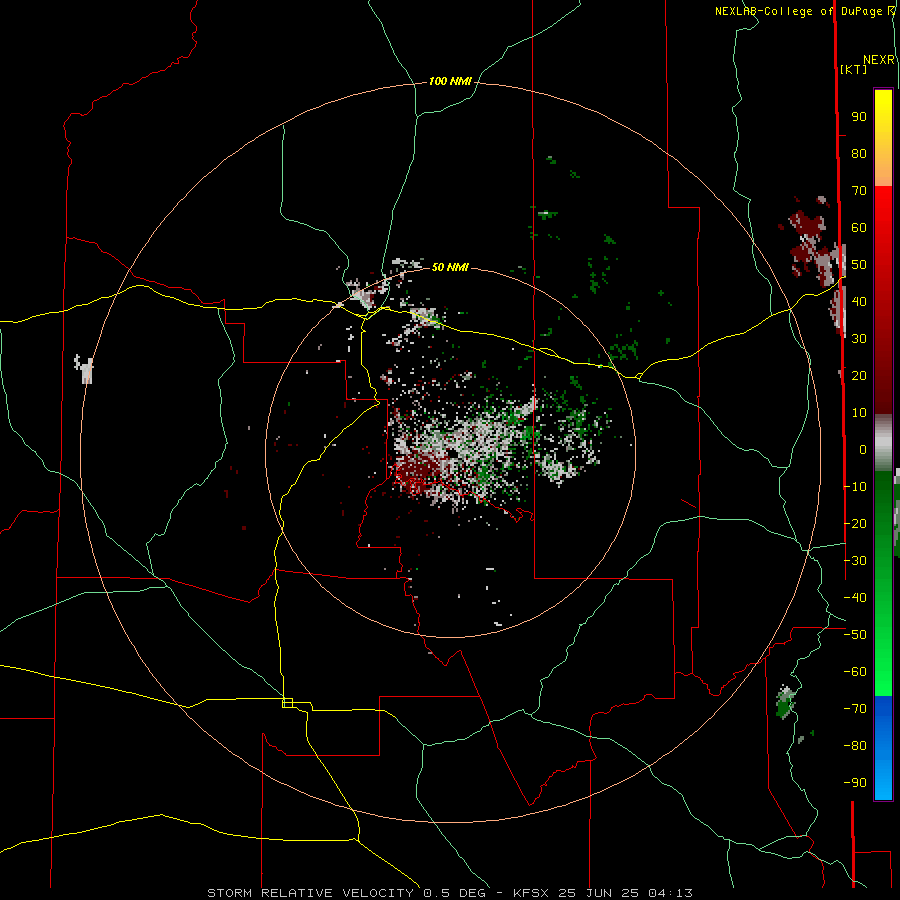
Task: Click the -30 value on the velocity scale
Action: [x=855, y=561]
